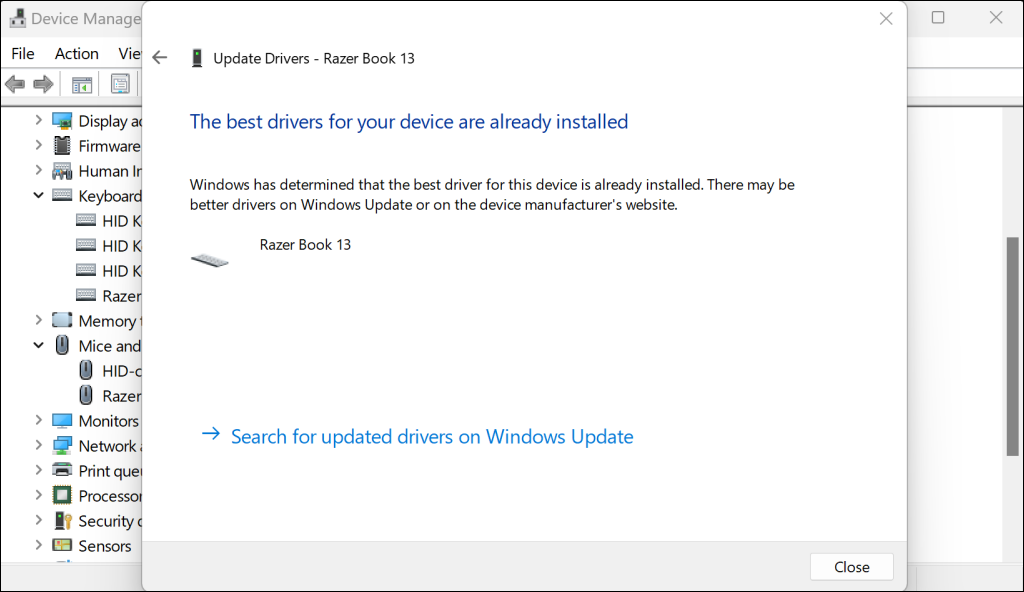
Task: Click the Firmware chip icon
Action: [62, 146]
